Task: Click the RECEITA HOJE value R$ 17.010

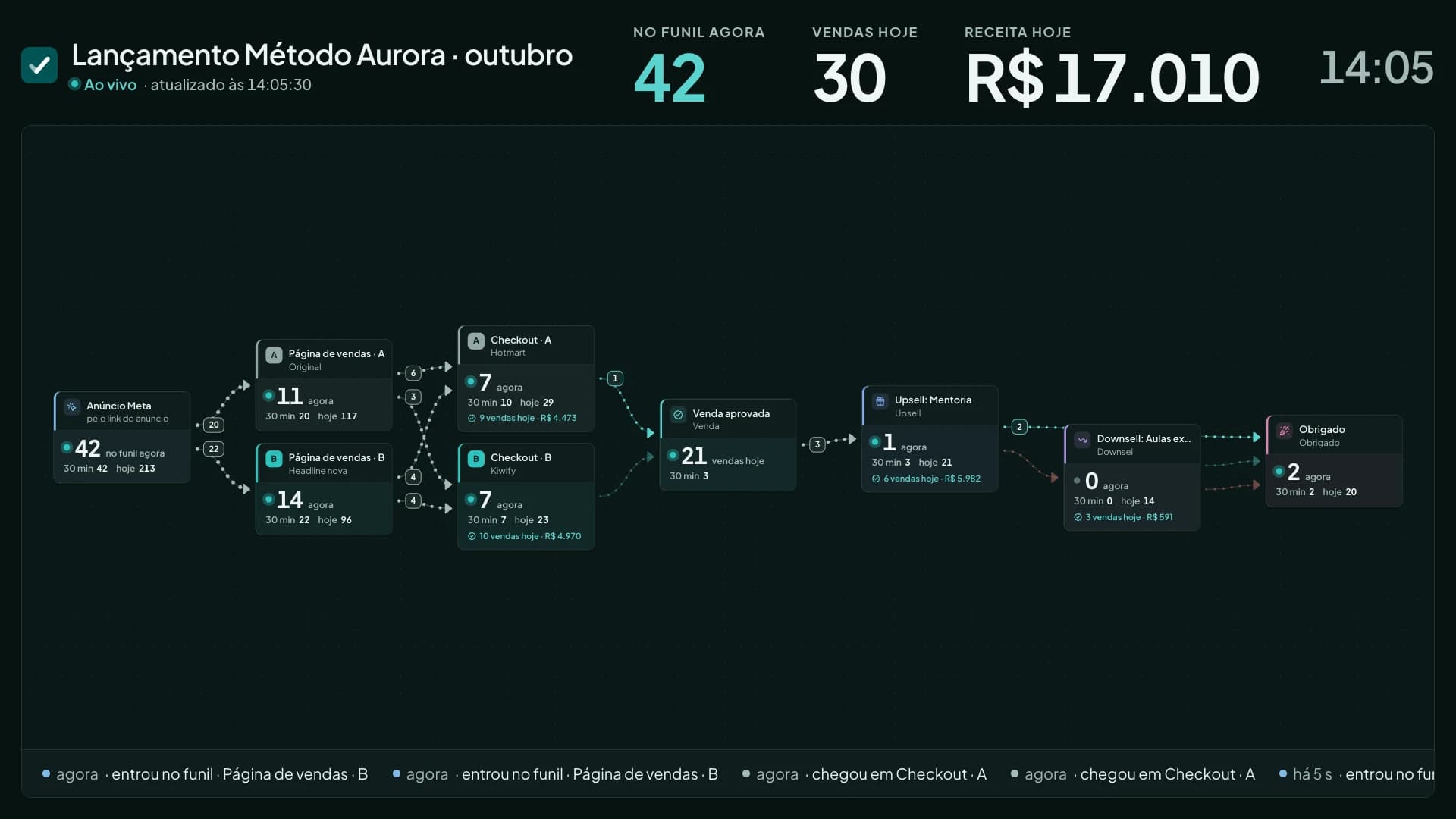Action: point(1112,79)
